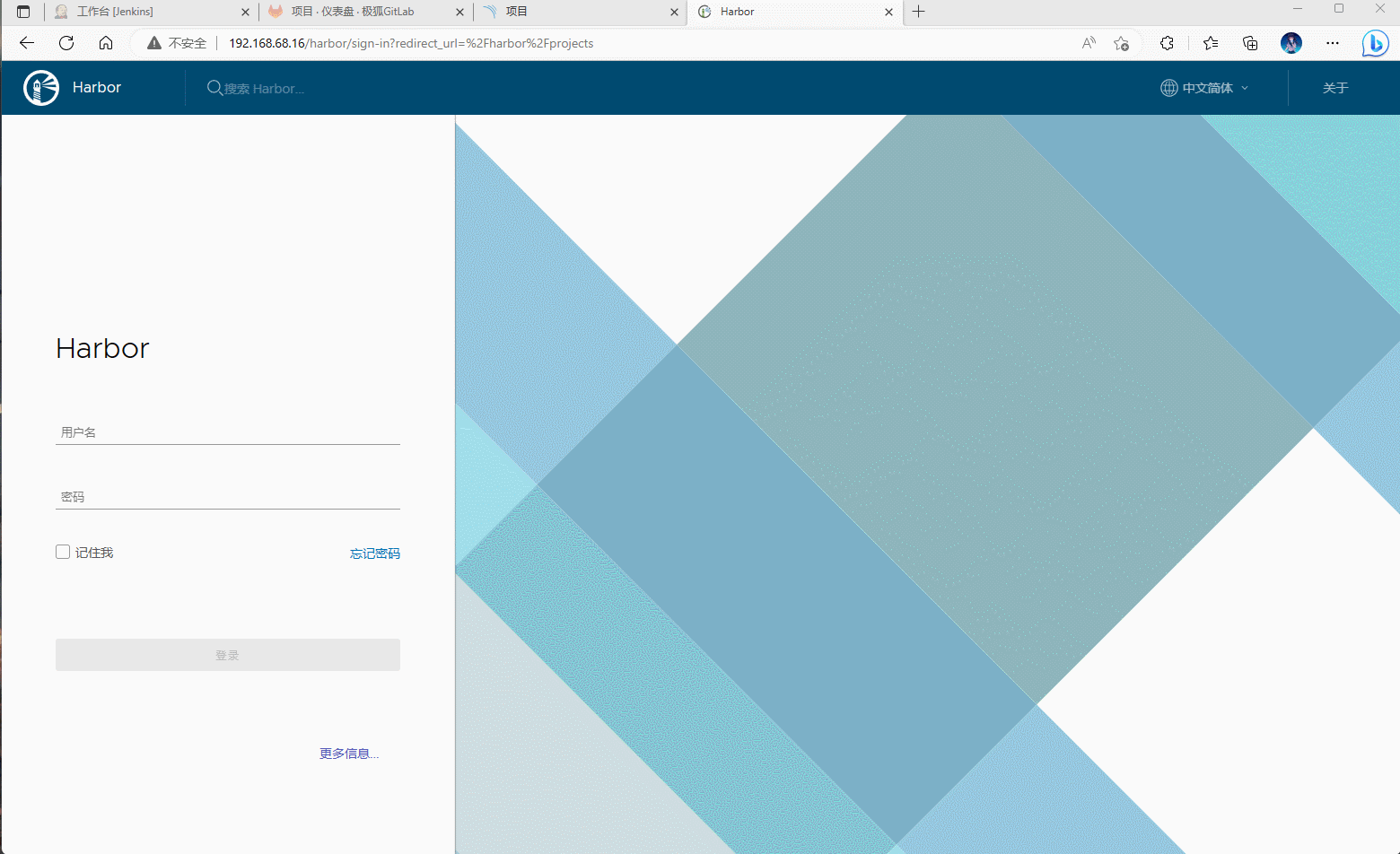
Task: Click the 不安全 label in address bar
Action: click(188, 43)
